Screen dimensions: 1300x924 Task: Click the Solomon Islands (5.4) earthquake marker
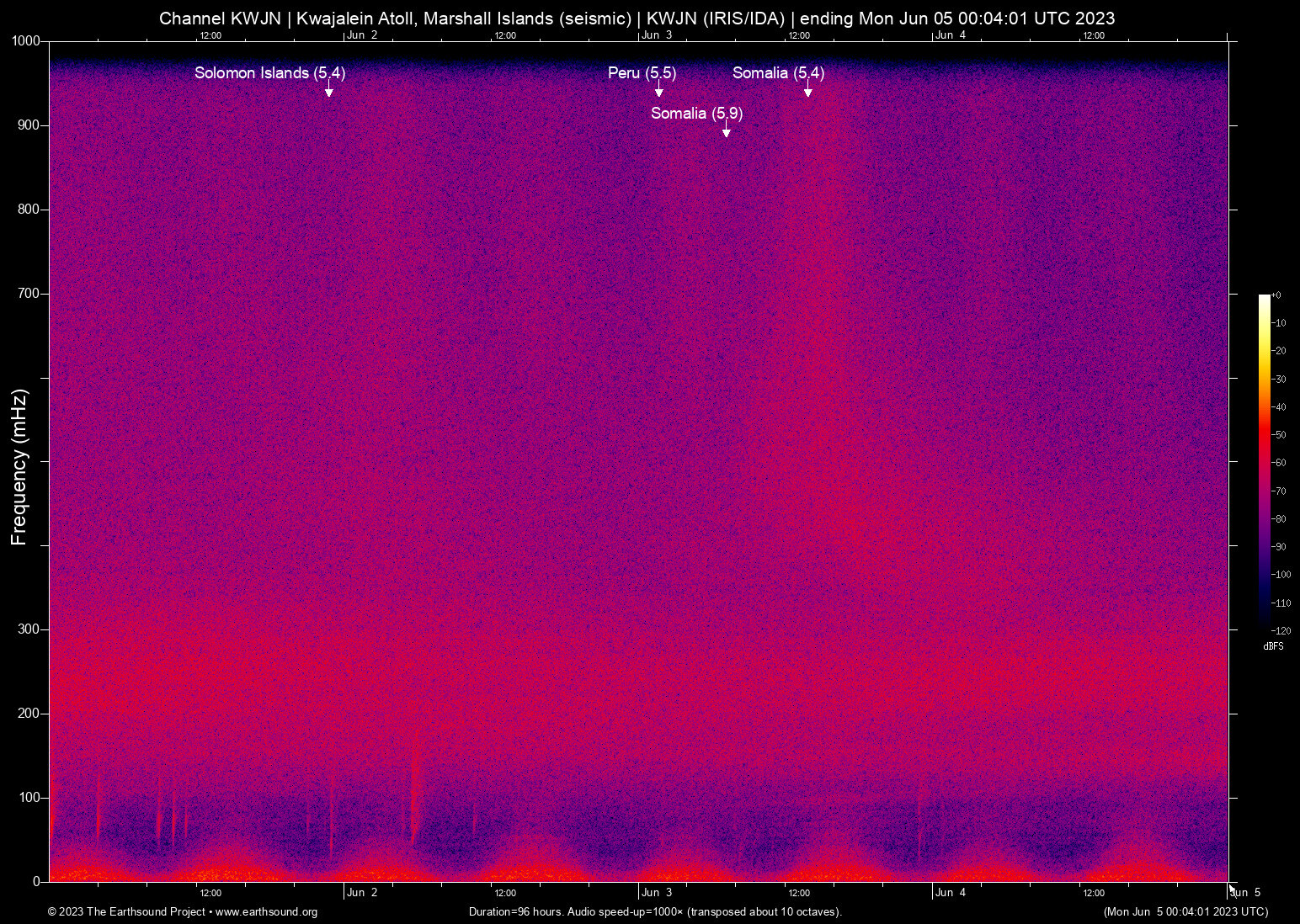(269, 73)
